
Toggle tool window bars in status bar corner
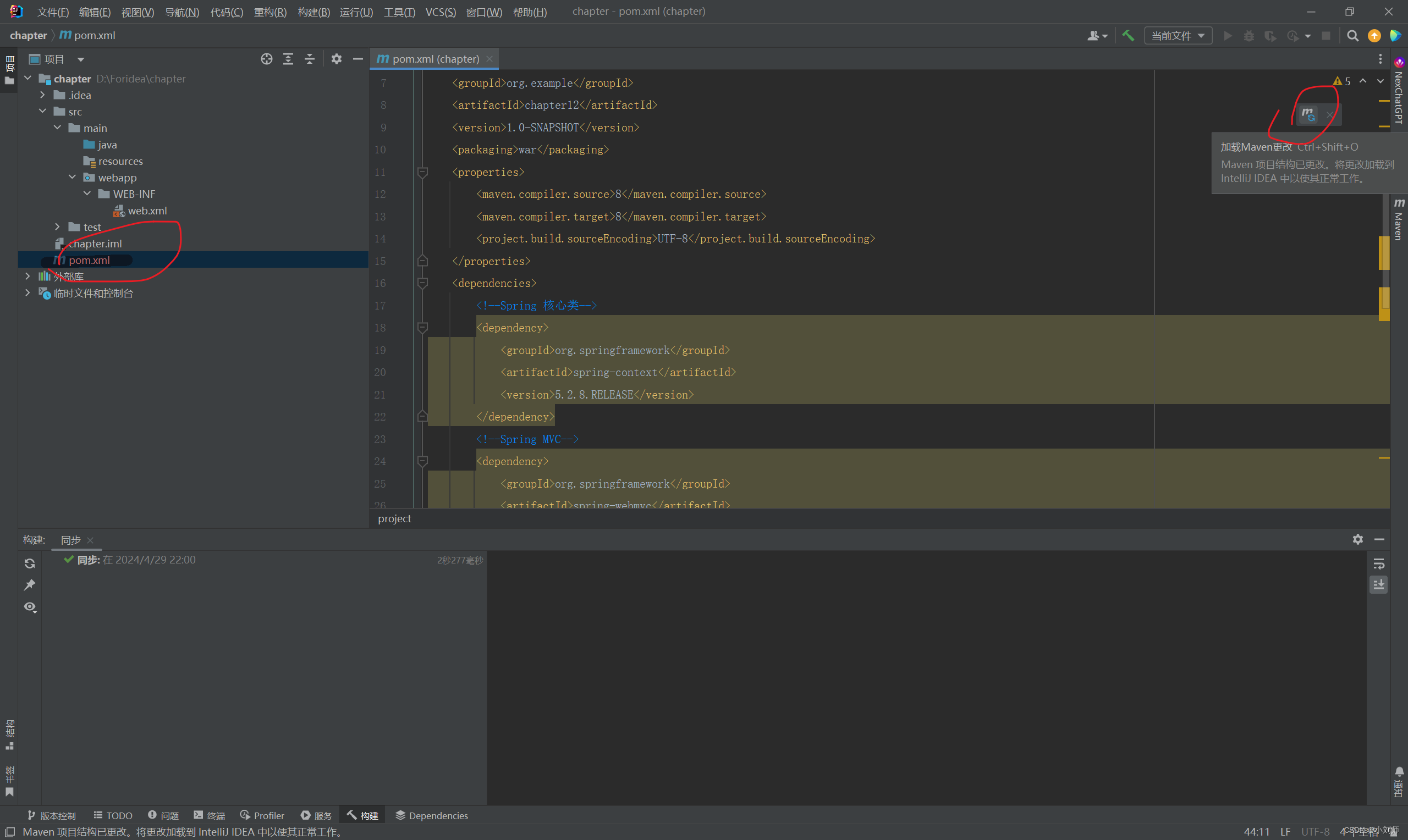[x=9, y=832]
